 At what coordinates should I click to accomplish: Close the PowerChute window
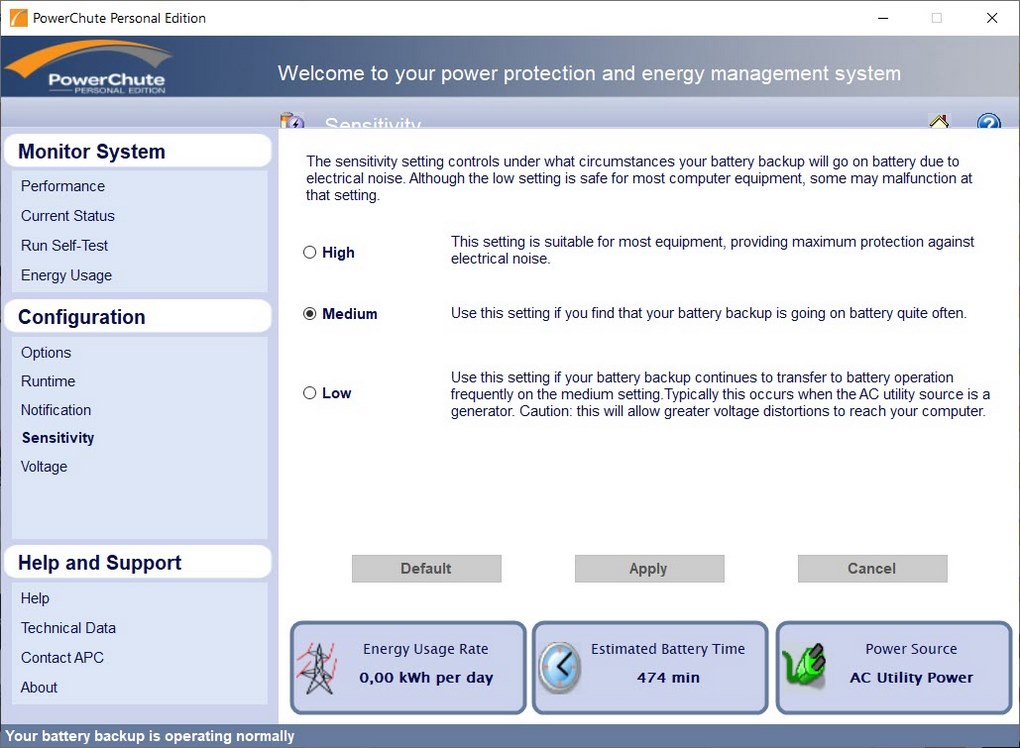coord(991,18)
